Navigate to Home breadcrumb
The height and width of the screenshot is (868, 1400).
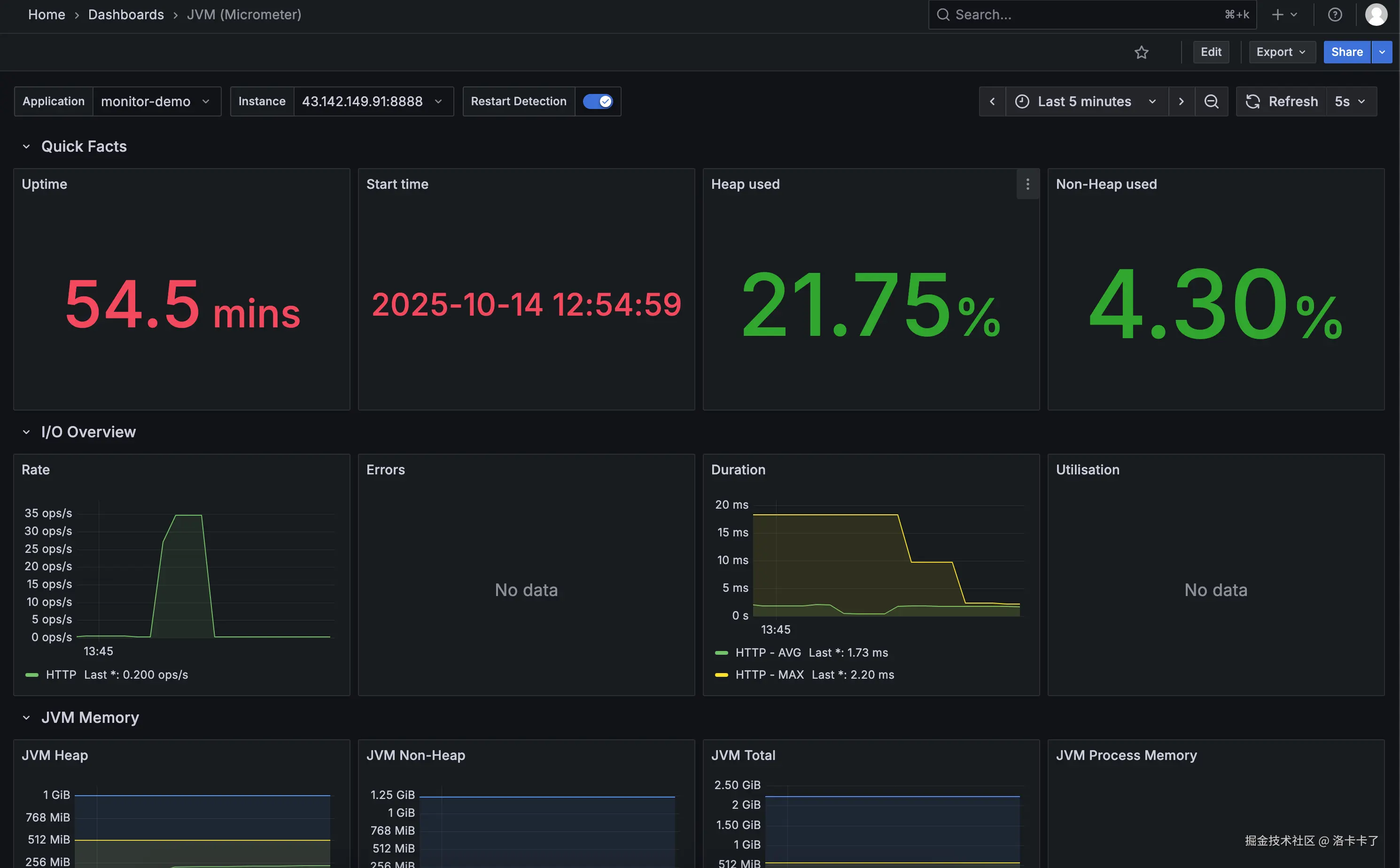pyautogui.click(x=47, y=15)
